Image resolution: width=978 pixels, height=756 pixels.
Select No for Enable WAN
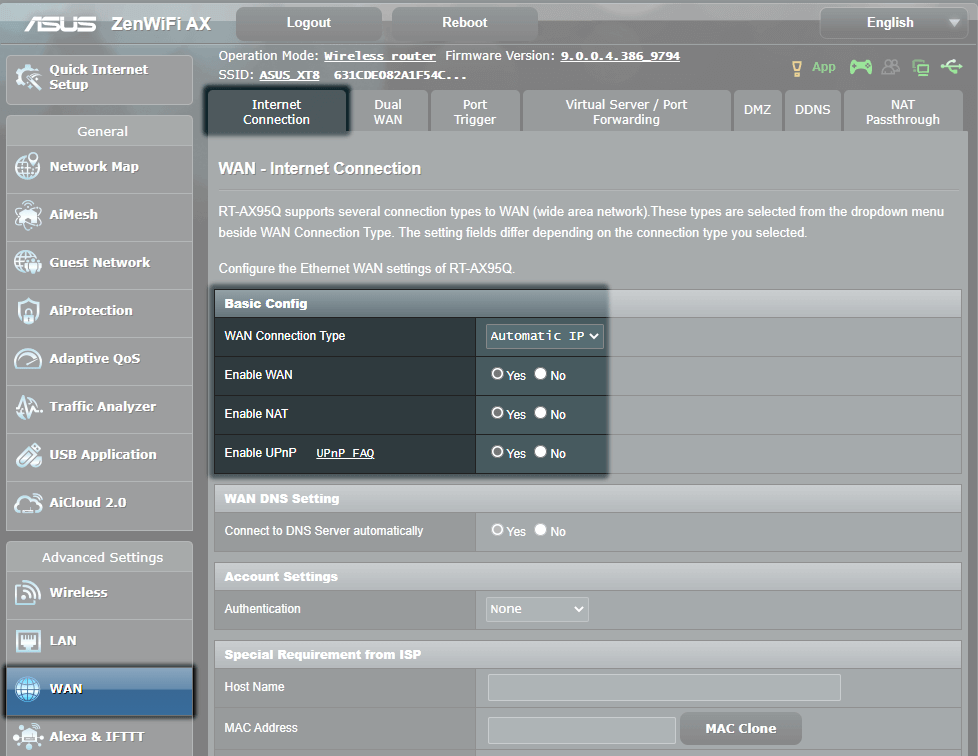(x=540, y=374)
